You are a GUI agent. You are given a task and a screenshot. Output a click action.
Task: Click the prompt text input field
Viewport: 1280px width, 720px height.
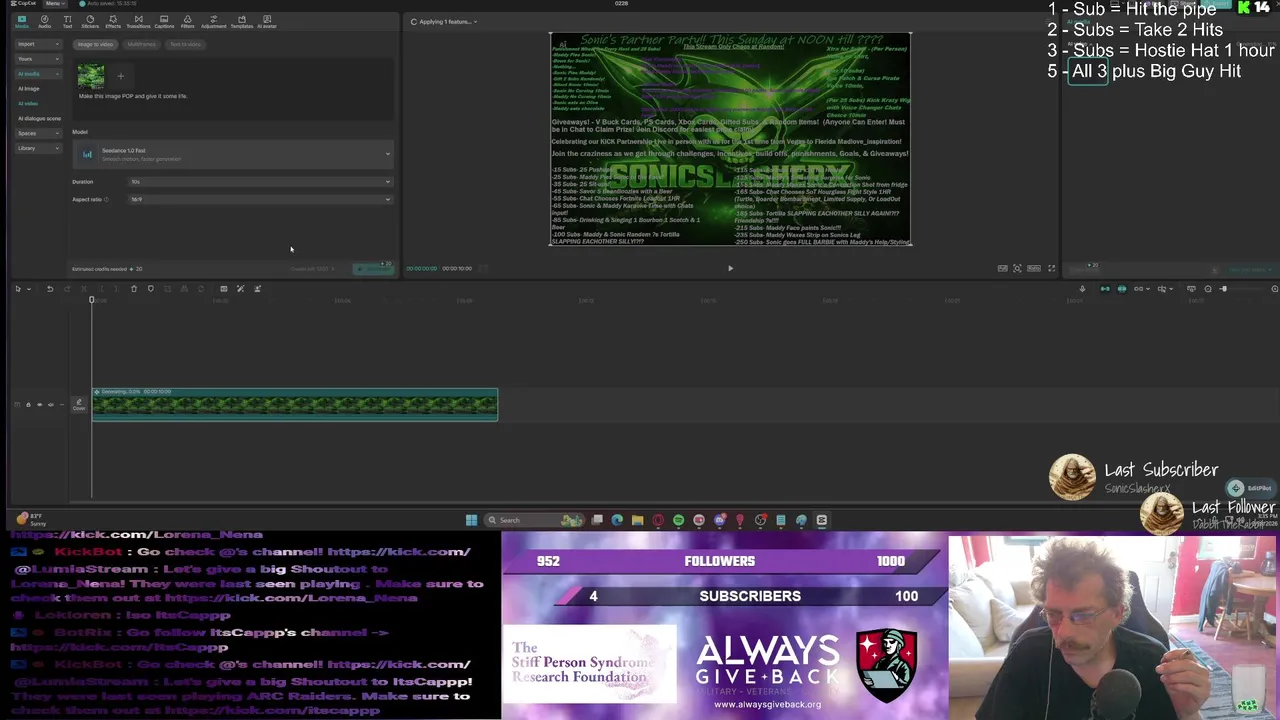[x=235, y=96]
